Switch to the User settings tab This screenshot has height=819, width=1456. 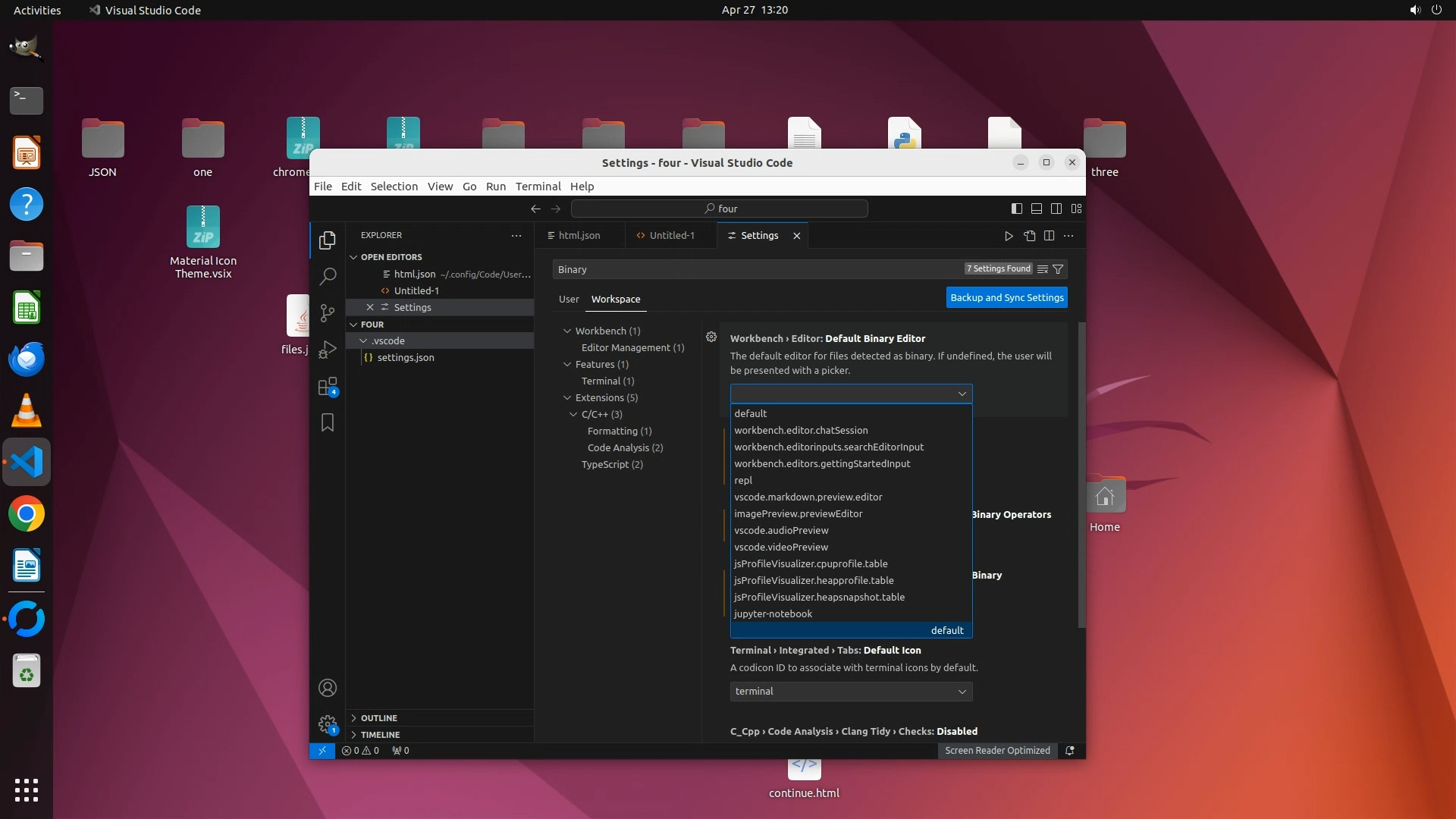pyautogui.click(x=569, y=299)
